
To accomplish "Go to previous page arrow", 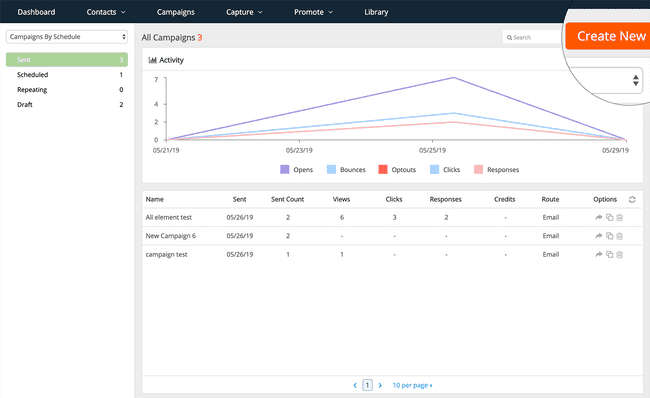I will [x=355, y=386].
